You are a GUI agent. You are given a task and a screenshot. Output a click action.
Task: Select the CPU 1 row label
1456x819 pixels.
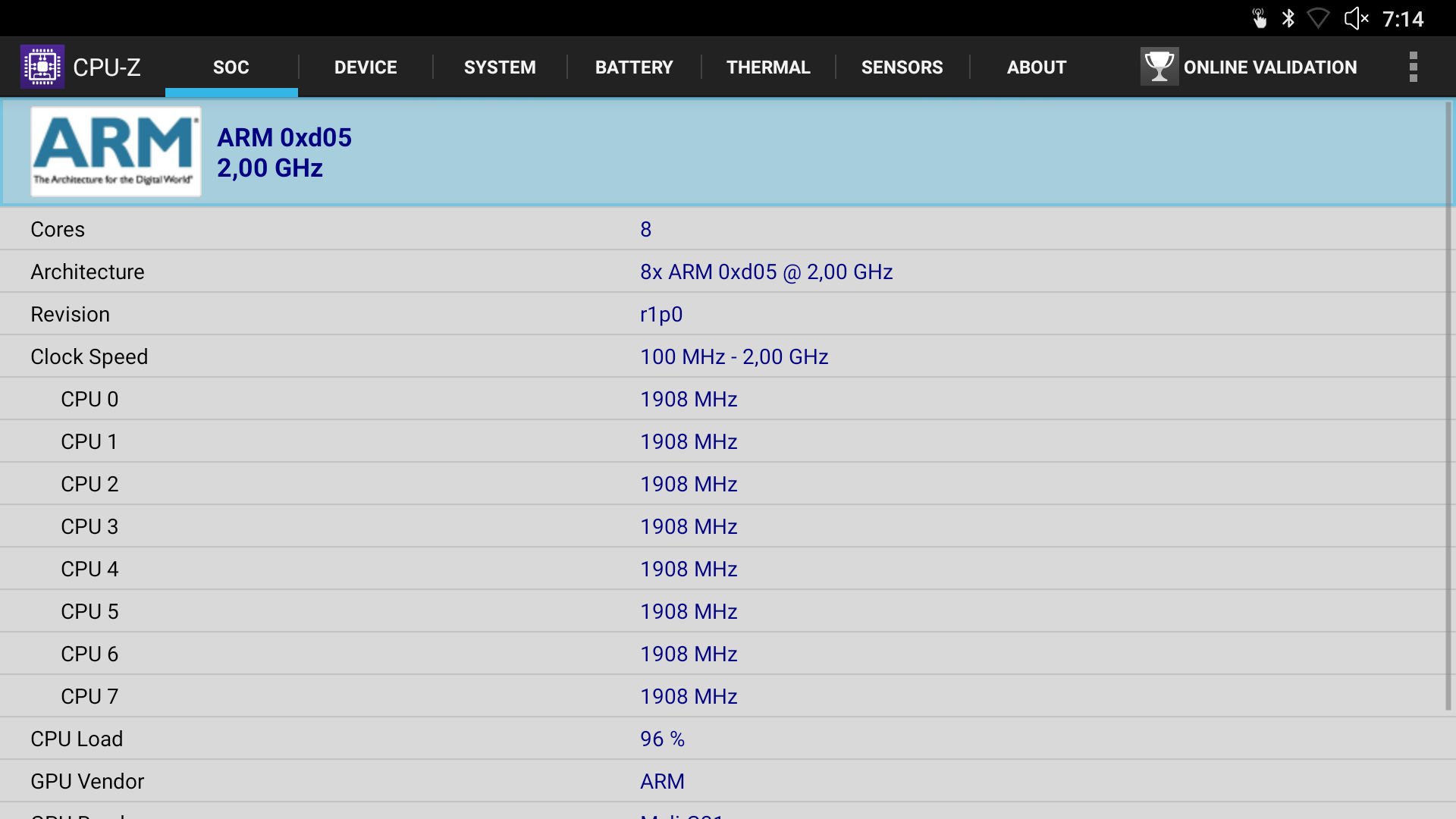tap(89, 441)
